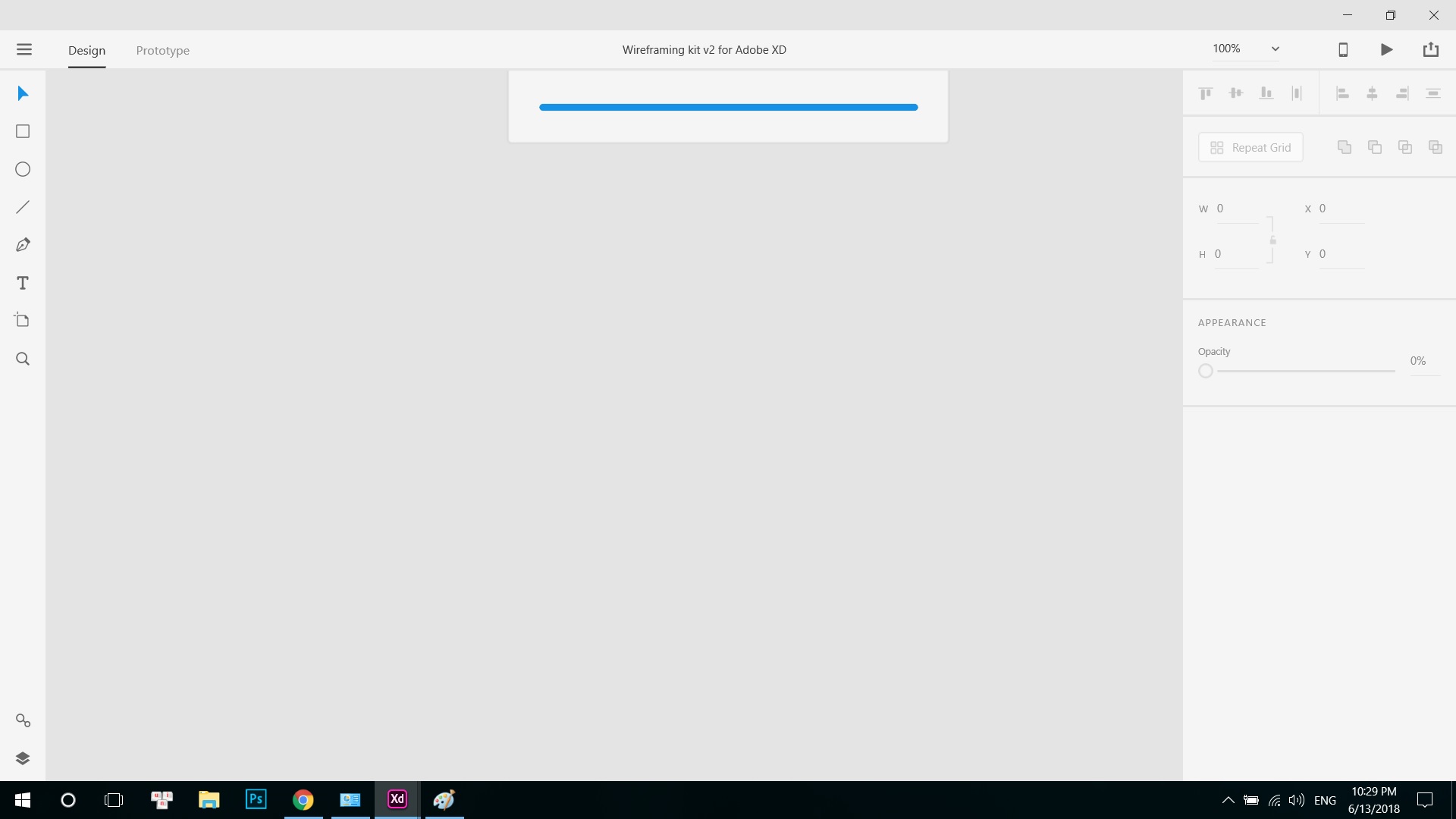Switch to the Prototype tab
The height and width of the screenshot is (819, 1456).
pyautogui.click(x=162, y=50)
